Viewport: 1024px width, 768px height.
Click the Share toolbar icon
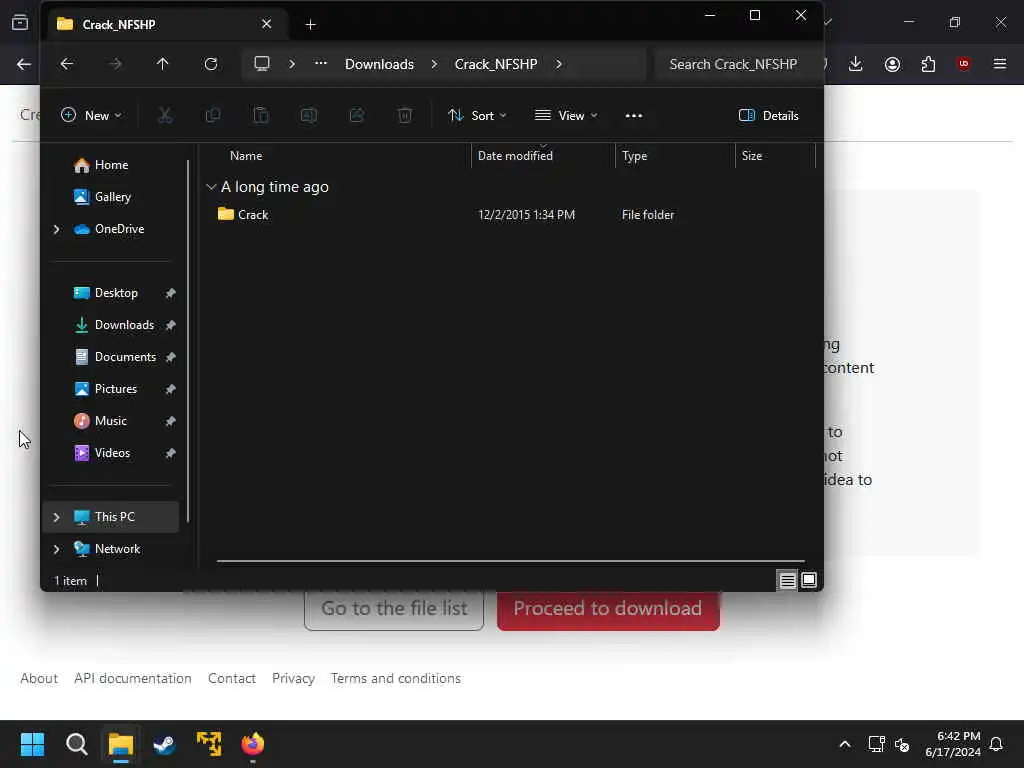tap(357, 116)
